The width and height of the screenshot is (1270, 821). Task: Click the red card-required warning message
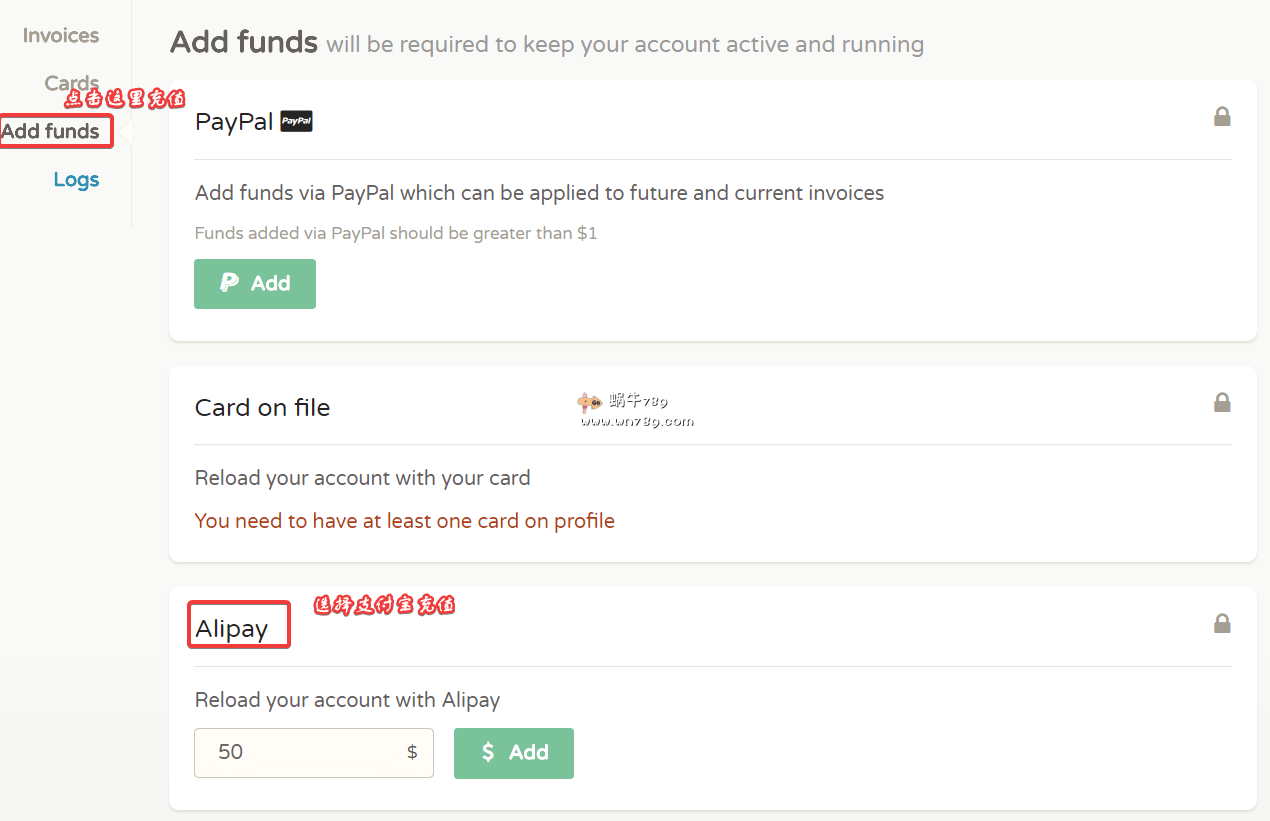tap(404, 521)
